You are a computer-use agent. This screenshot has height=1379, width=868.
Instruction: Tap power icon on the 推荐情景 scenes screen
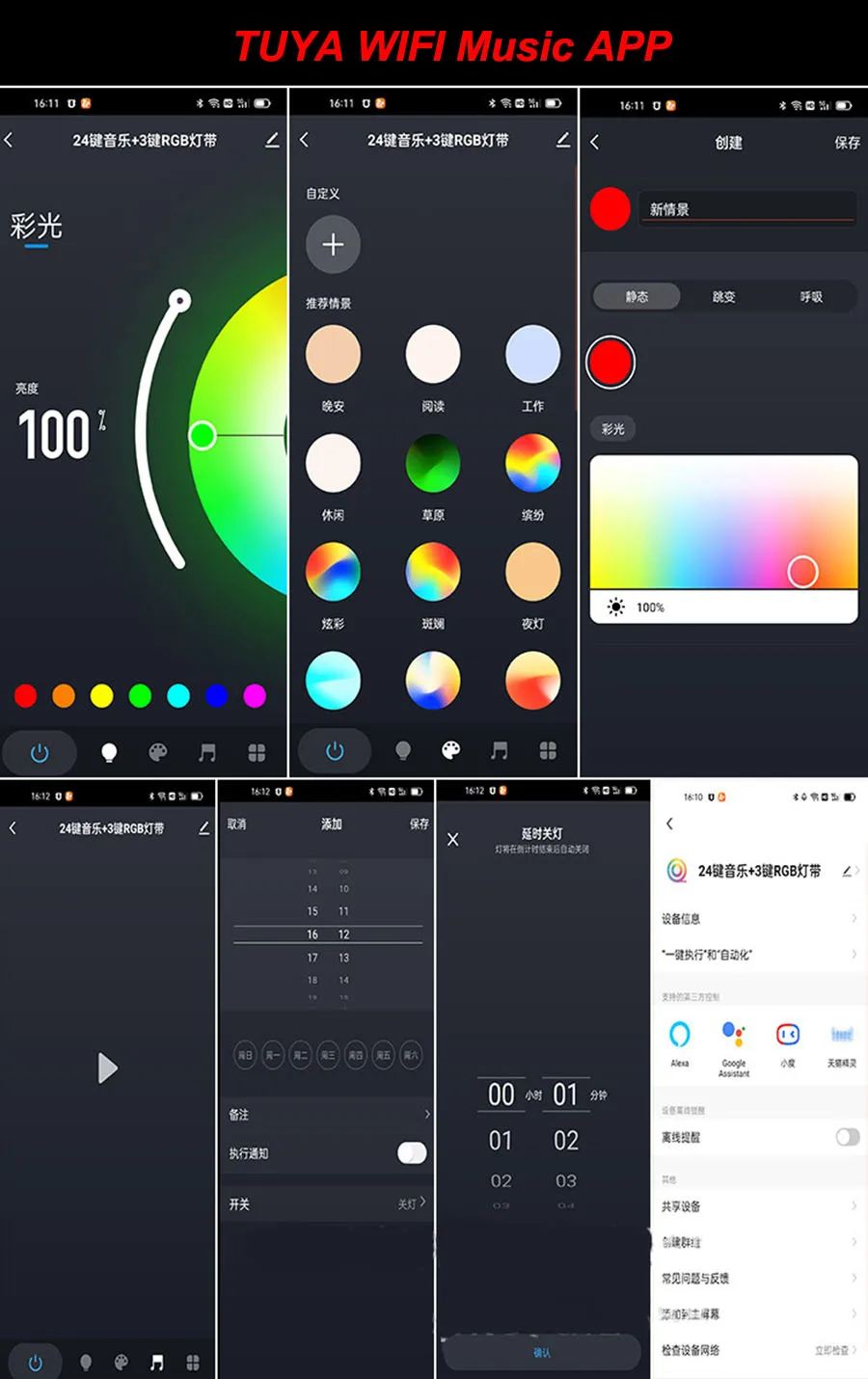tap(335, 750)
